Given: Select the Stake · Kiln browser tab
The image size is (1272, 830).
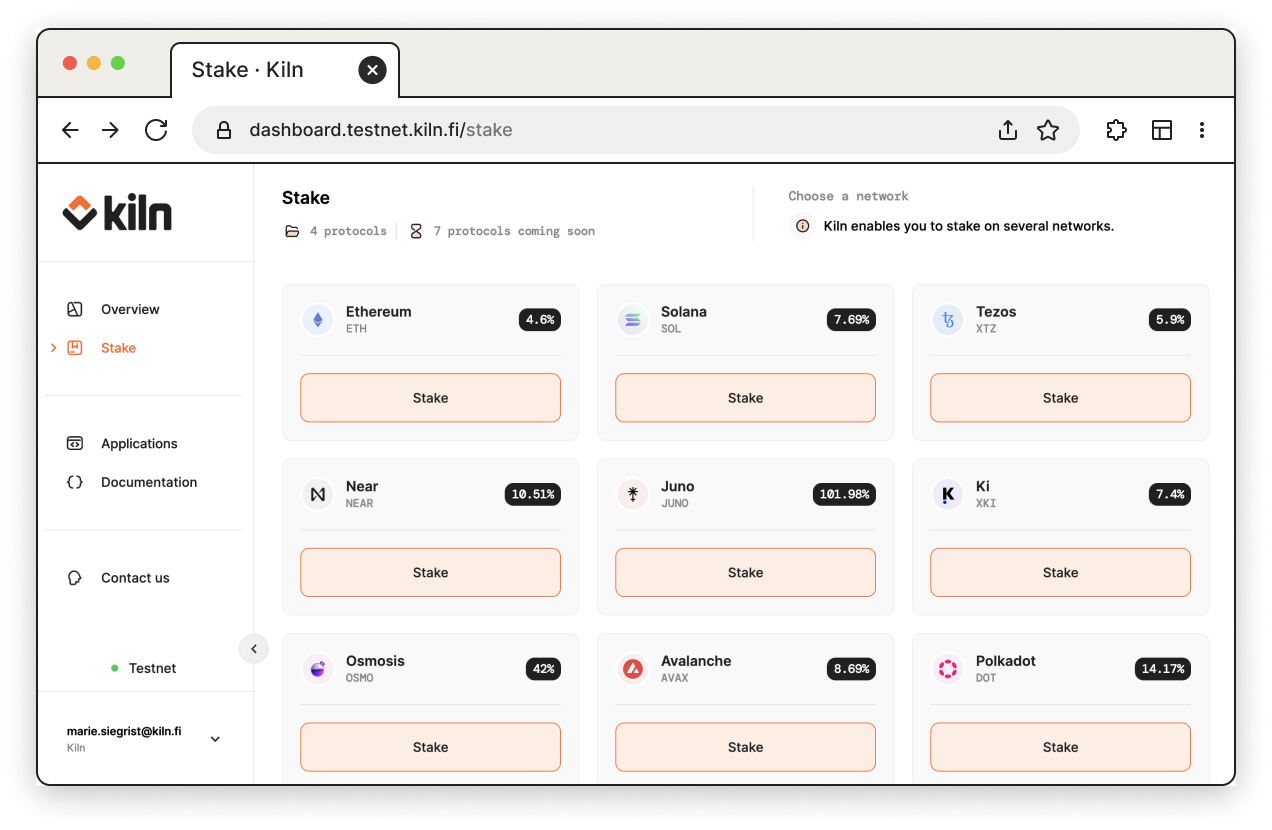Looking at the screenshot, I should tap(285, 70).
